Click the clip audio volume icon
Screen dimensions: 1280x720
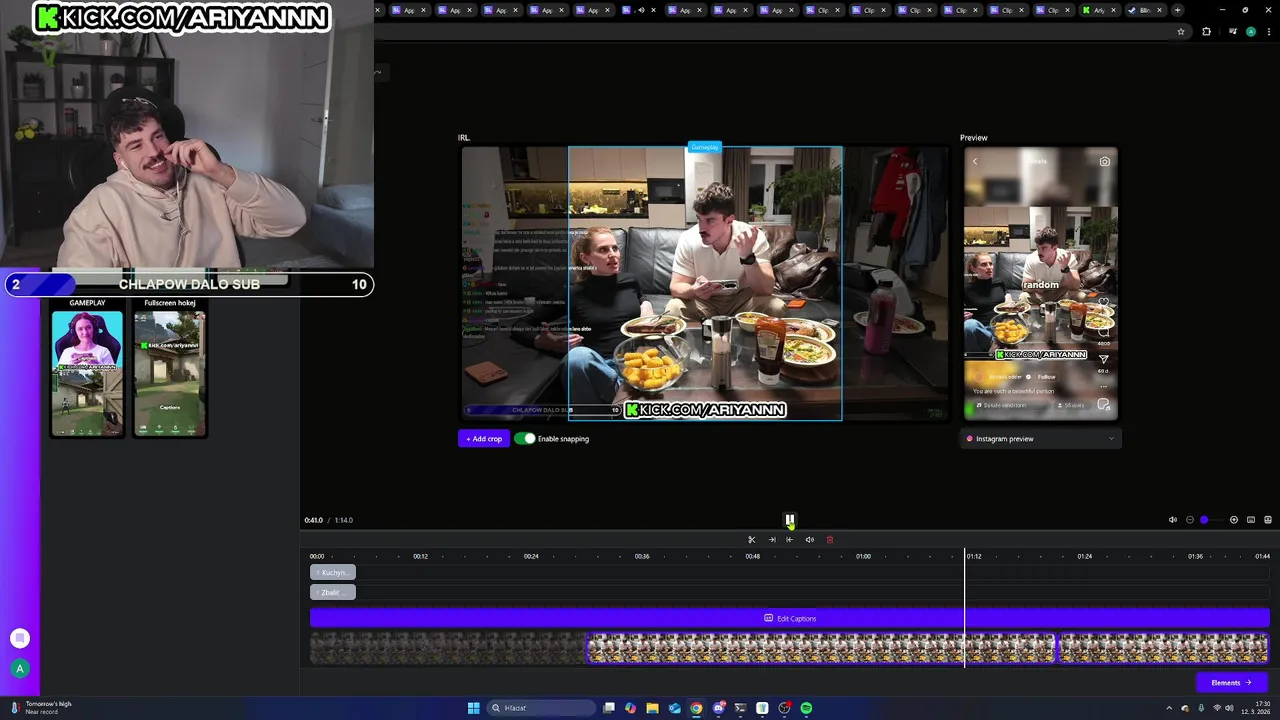pyautogui.click(x=810, y=540)
